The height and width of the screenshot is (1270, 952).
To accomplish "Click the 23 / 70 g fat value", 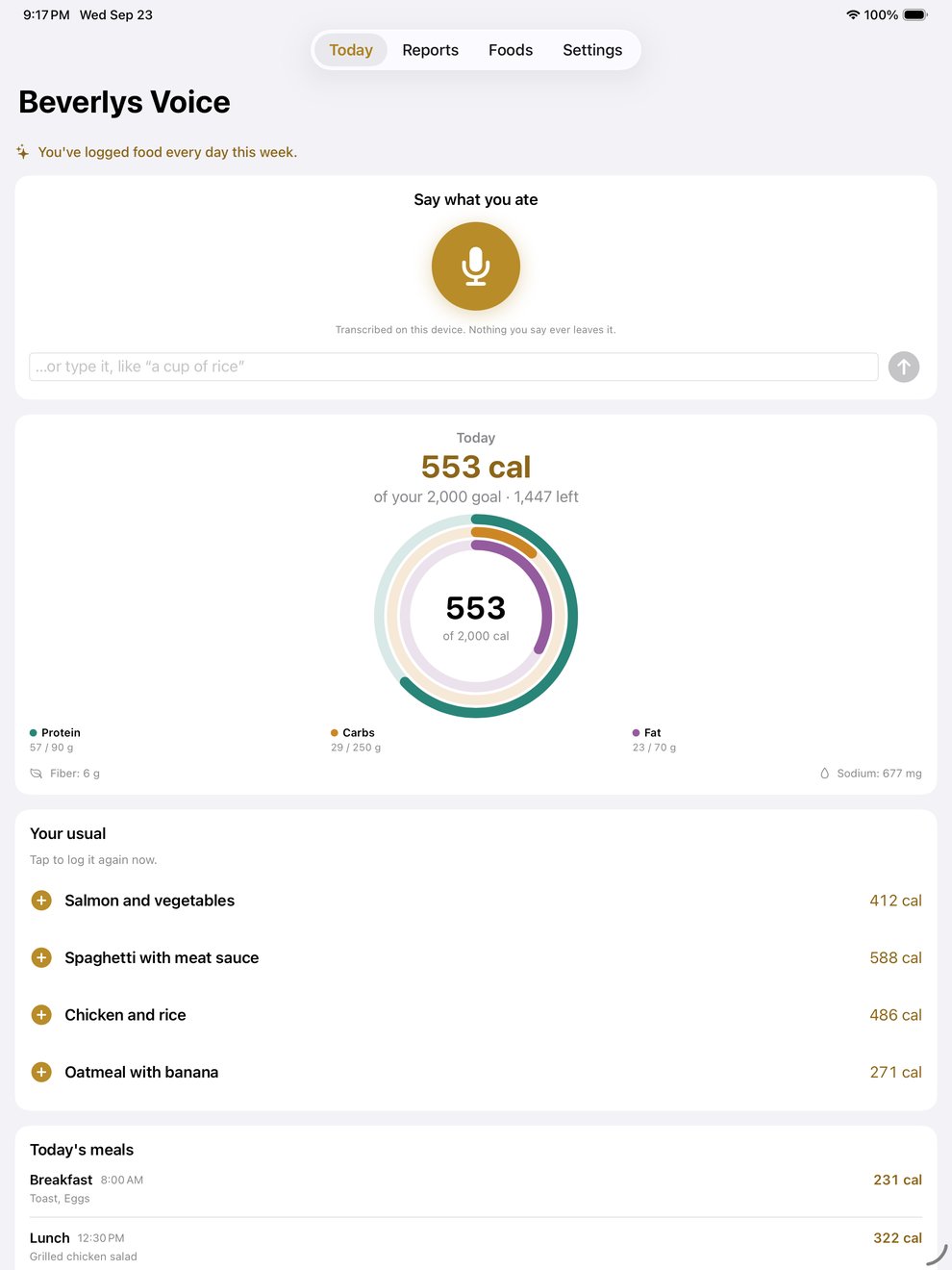I will (654, 748).
